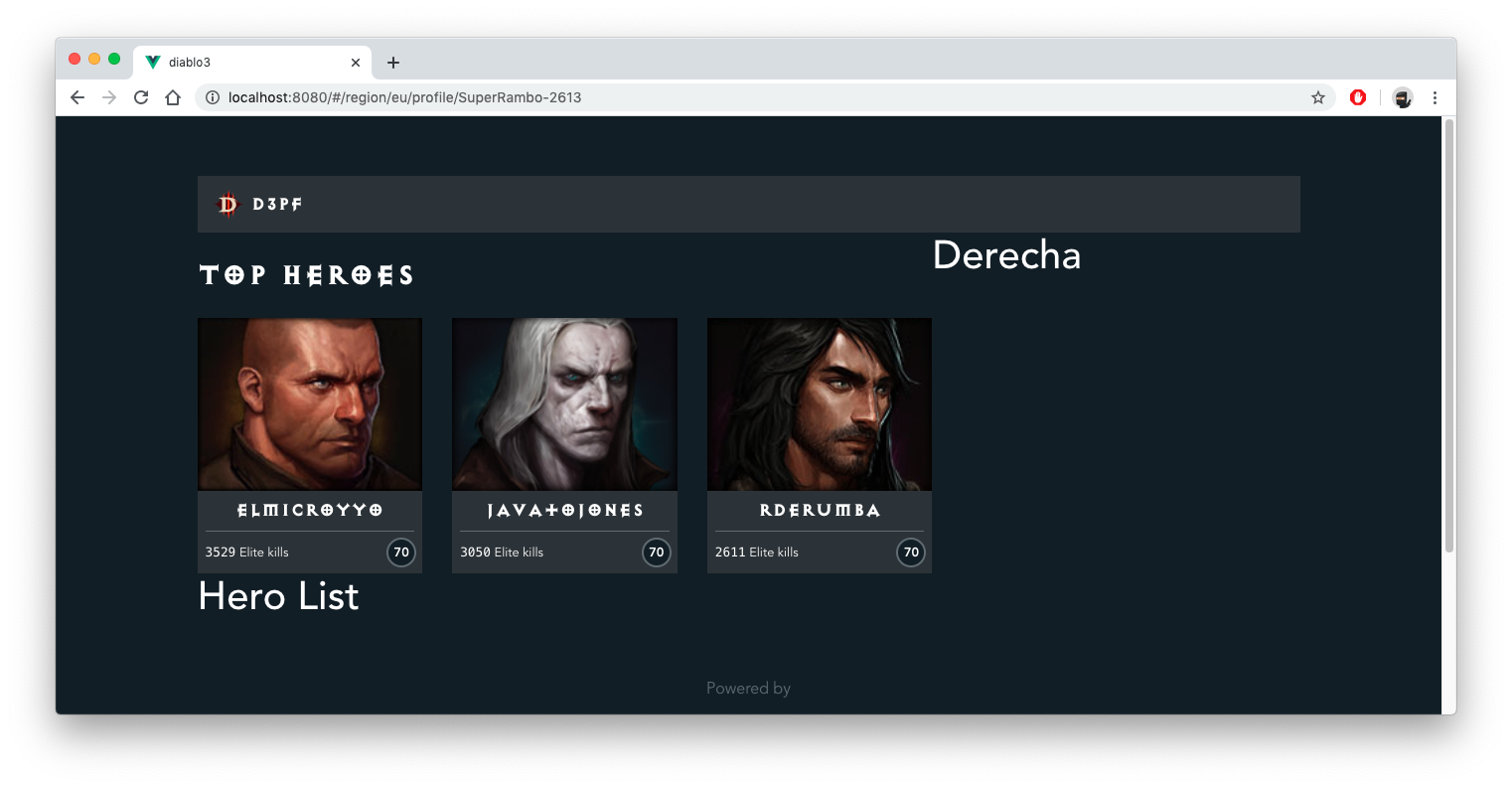
Task: Click the Diablo D logo icon
Action: (227, 205)
